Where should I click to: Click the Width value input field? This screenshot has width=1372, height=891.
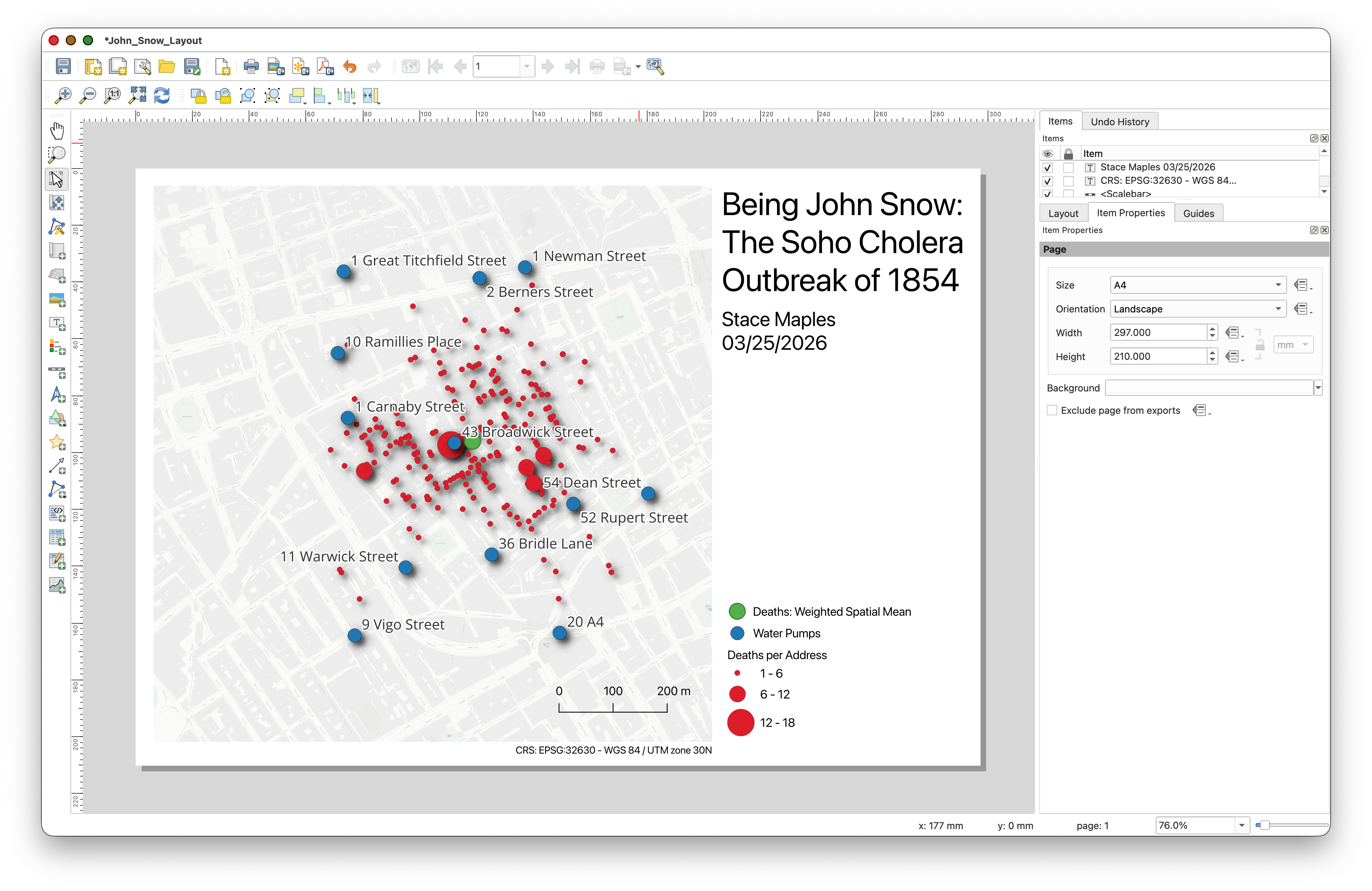(1158, 333)
